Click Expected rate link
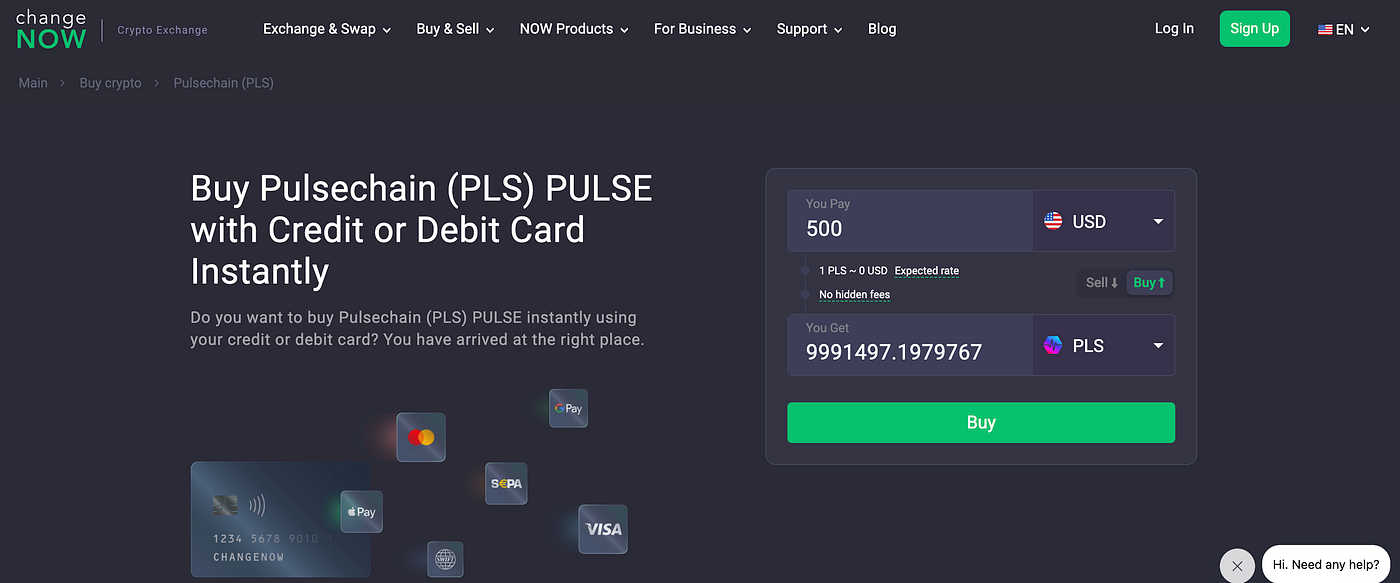Screen dimensions: 1400x583 click(926, 271)
